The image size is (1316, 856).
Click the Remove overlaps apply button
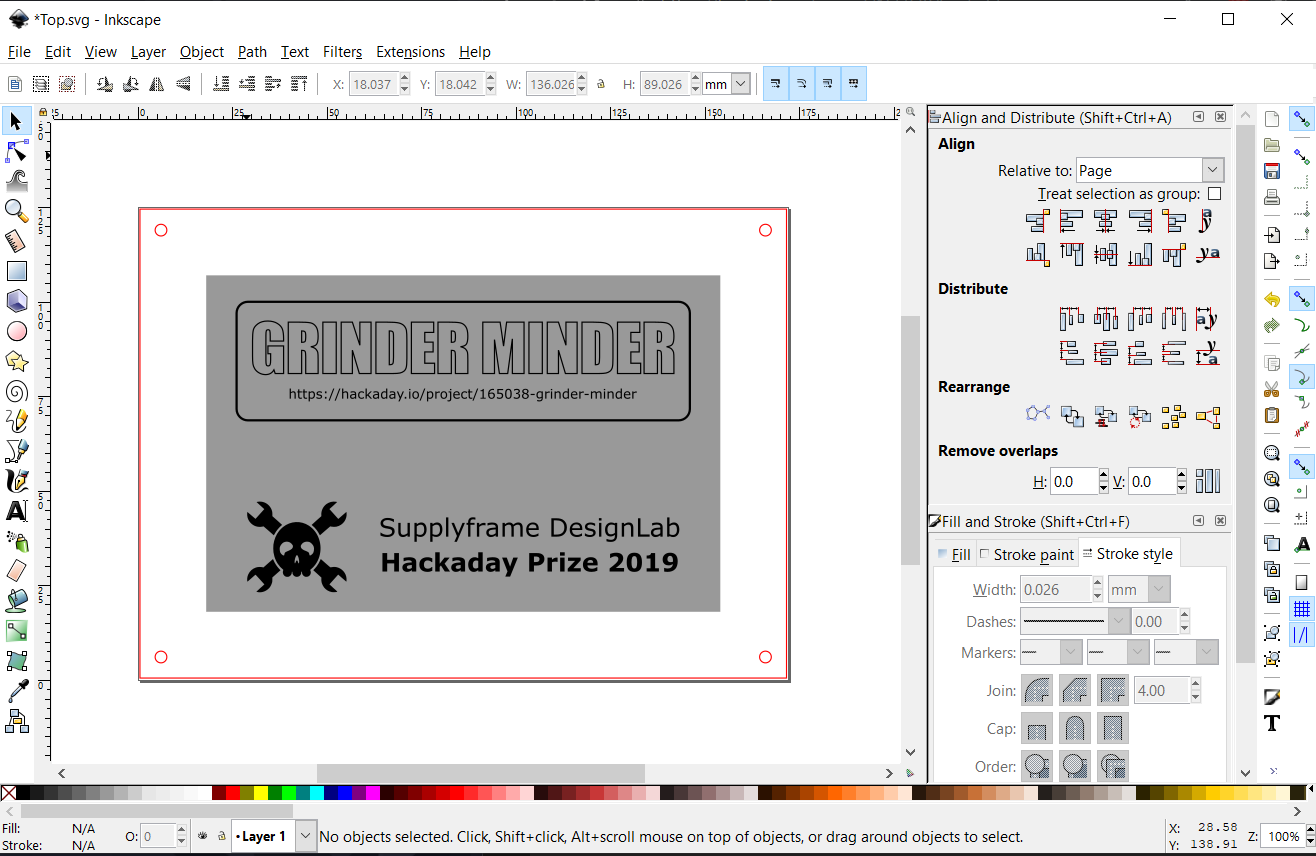(1208, 481)
